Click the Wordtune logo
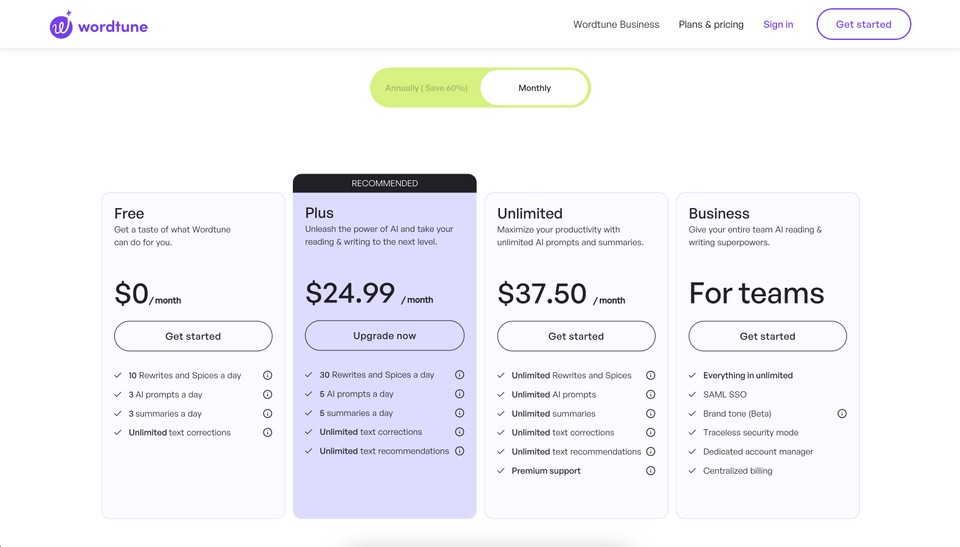Screen dimensions: 960x547 click(99, 25)
